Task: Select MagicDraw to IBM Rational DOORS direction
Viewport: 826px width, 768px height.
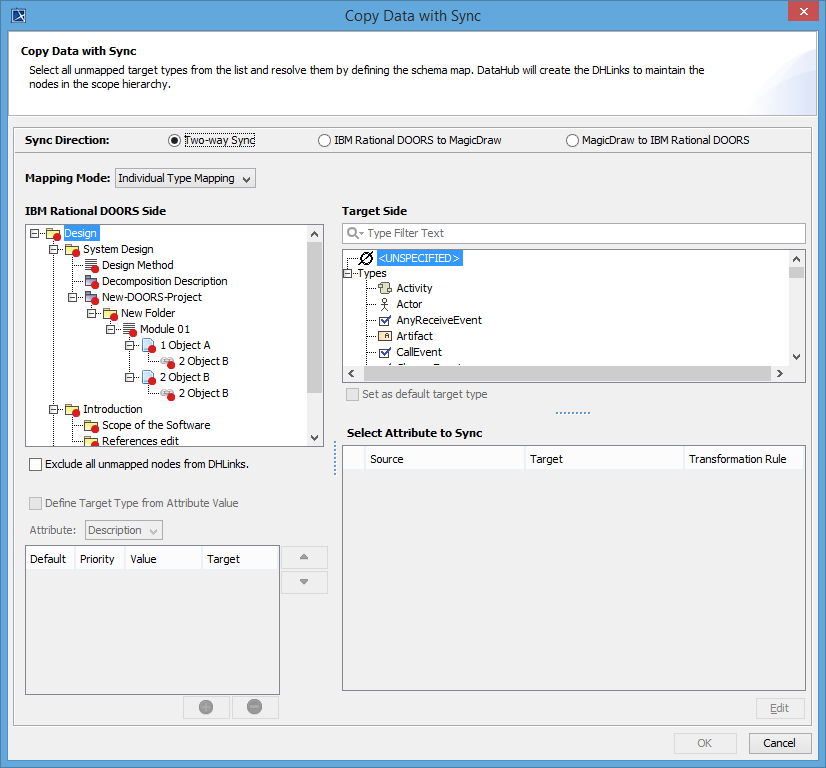Action: click(x=573, y=141)
